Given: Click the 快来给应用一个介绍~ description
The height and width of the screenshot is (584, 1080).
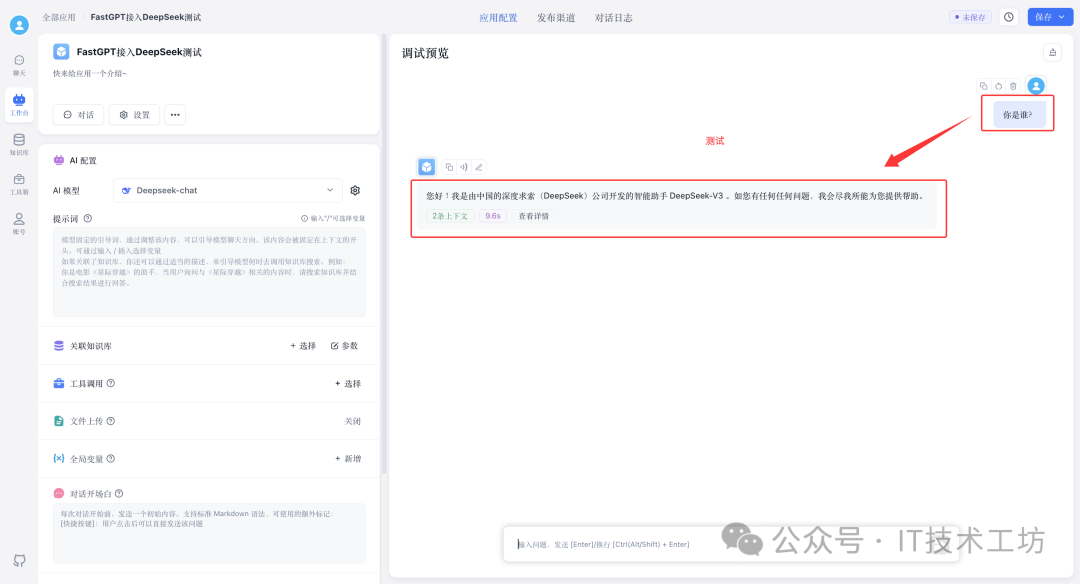Looking at the screenshot, I should click(x=90, y=73).
